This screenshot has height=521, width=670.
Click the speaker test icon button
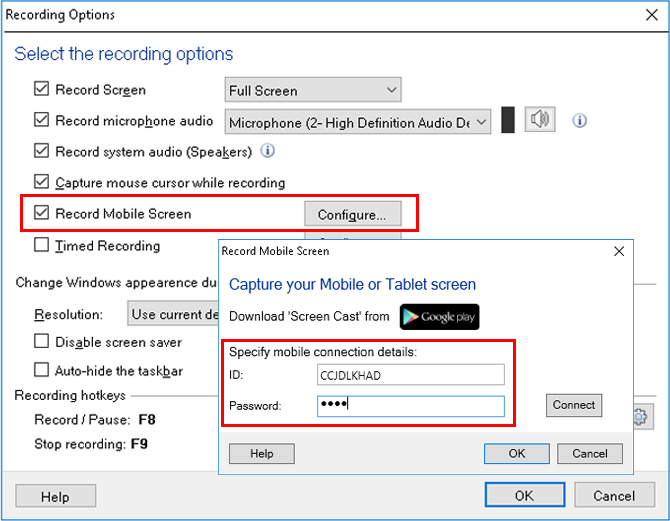540,119
